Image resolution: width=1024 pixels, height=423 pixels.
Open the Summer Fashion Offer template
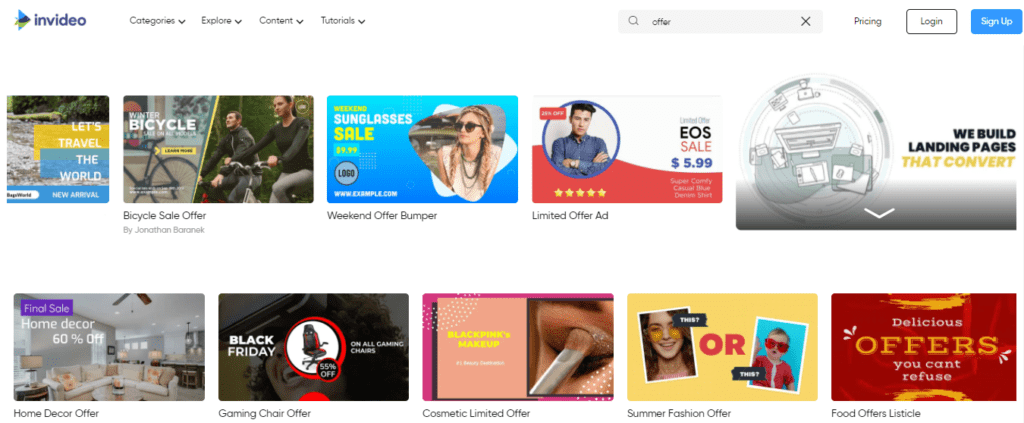(722, 347)
